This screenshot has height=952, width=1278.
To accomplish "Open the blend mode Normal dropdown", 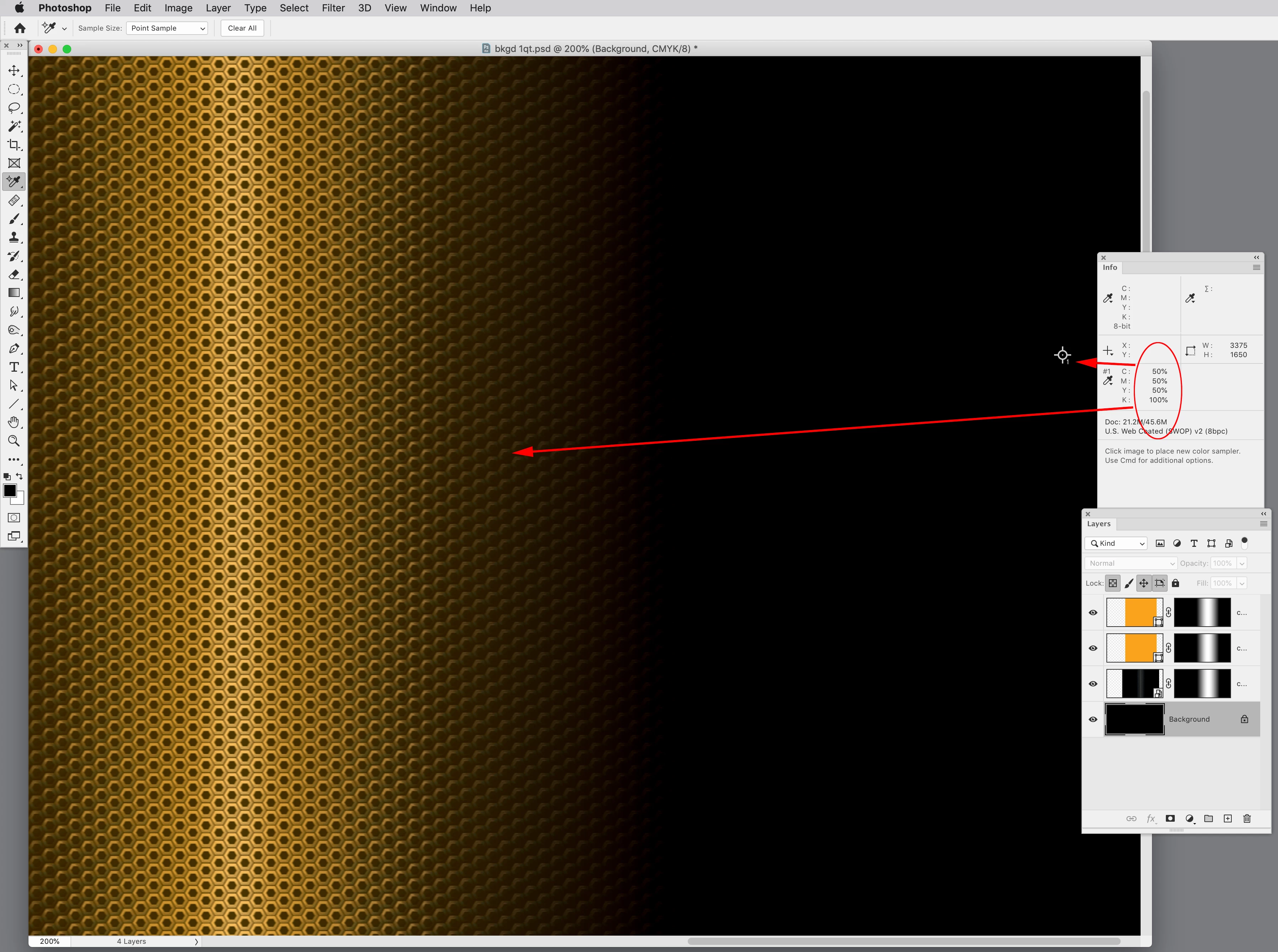I will 1131,563.
